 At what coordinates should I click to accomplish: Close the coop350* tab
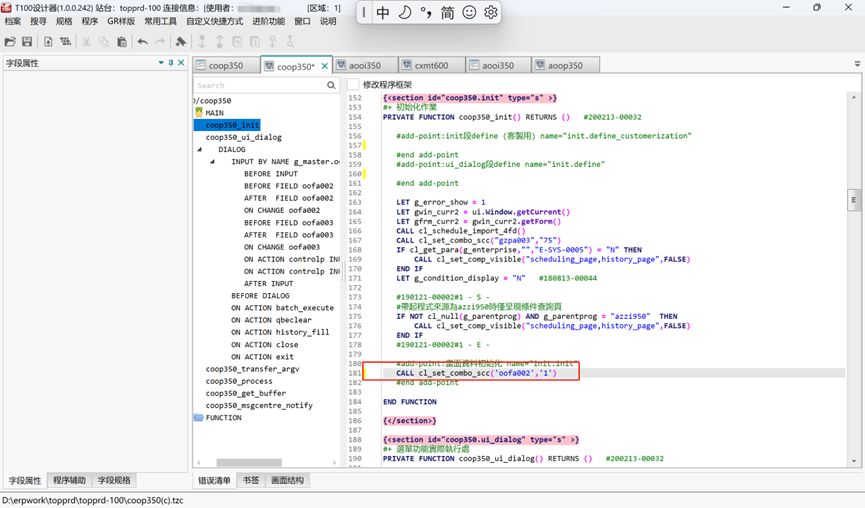coord(325,66)
